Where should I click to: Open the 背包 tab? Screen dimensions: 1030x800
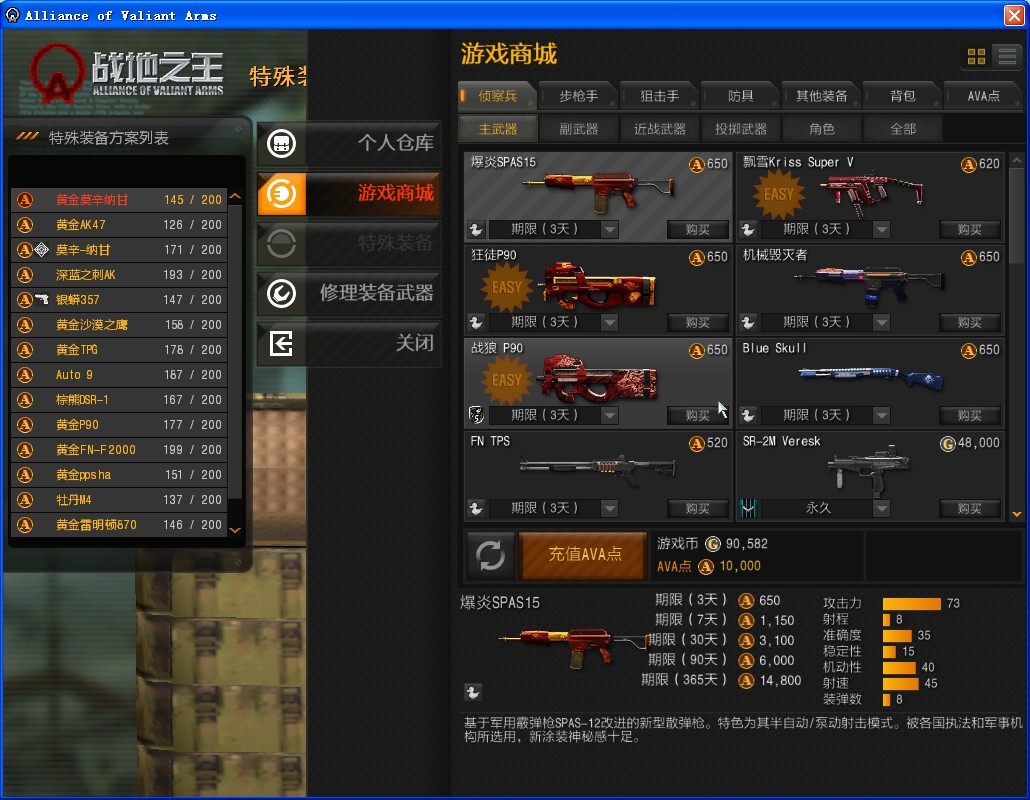[x=903, y=96]
